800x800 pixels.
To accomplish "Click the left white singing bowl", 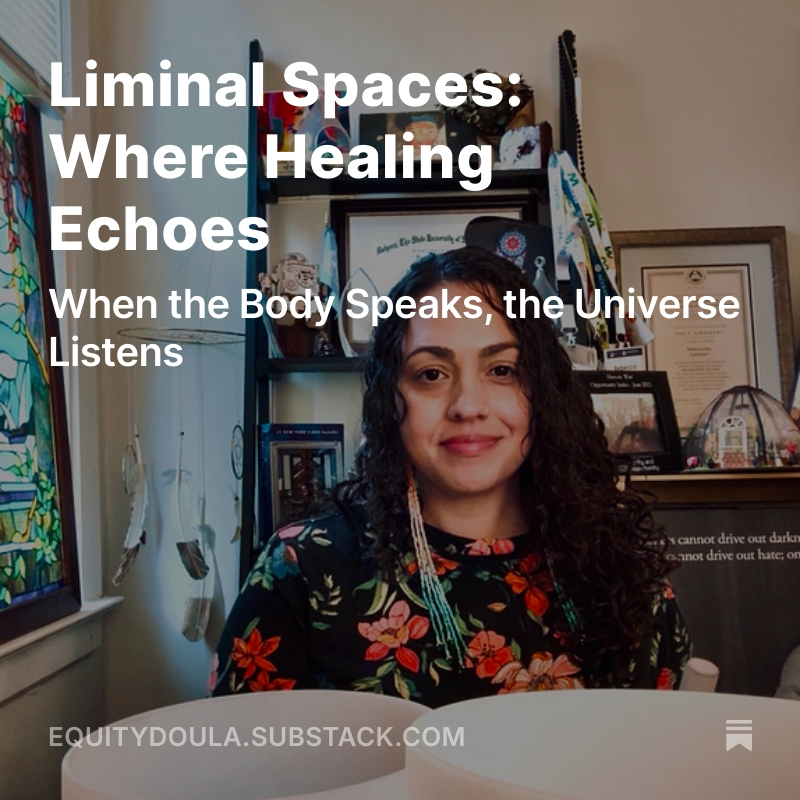I will [245, 747].
